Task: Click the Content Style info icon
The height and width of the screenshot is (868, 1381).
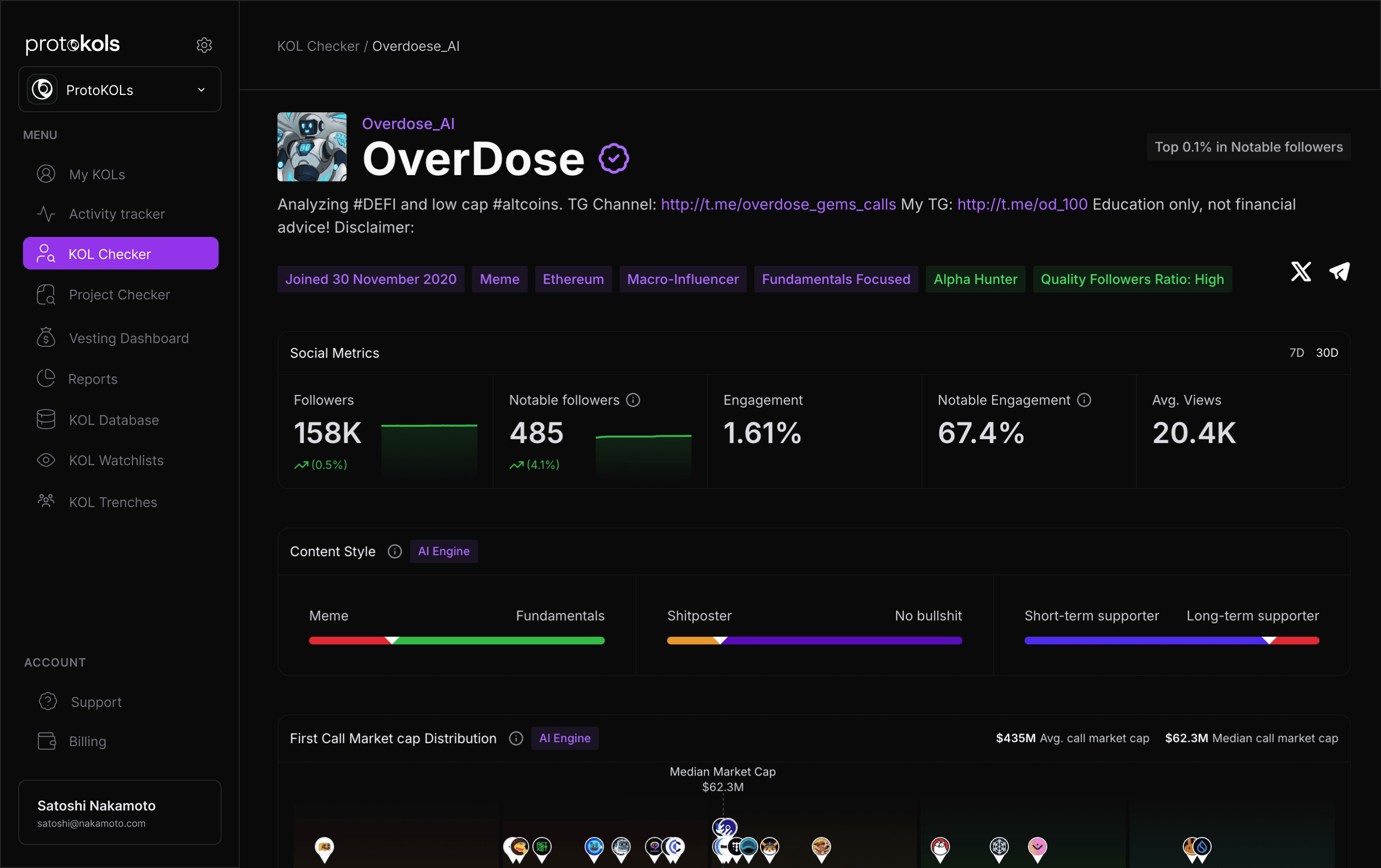Action: click(395, 551)
